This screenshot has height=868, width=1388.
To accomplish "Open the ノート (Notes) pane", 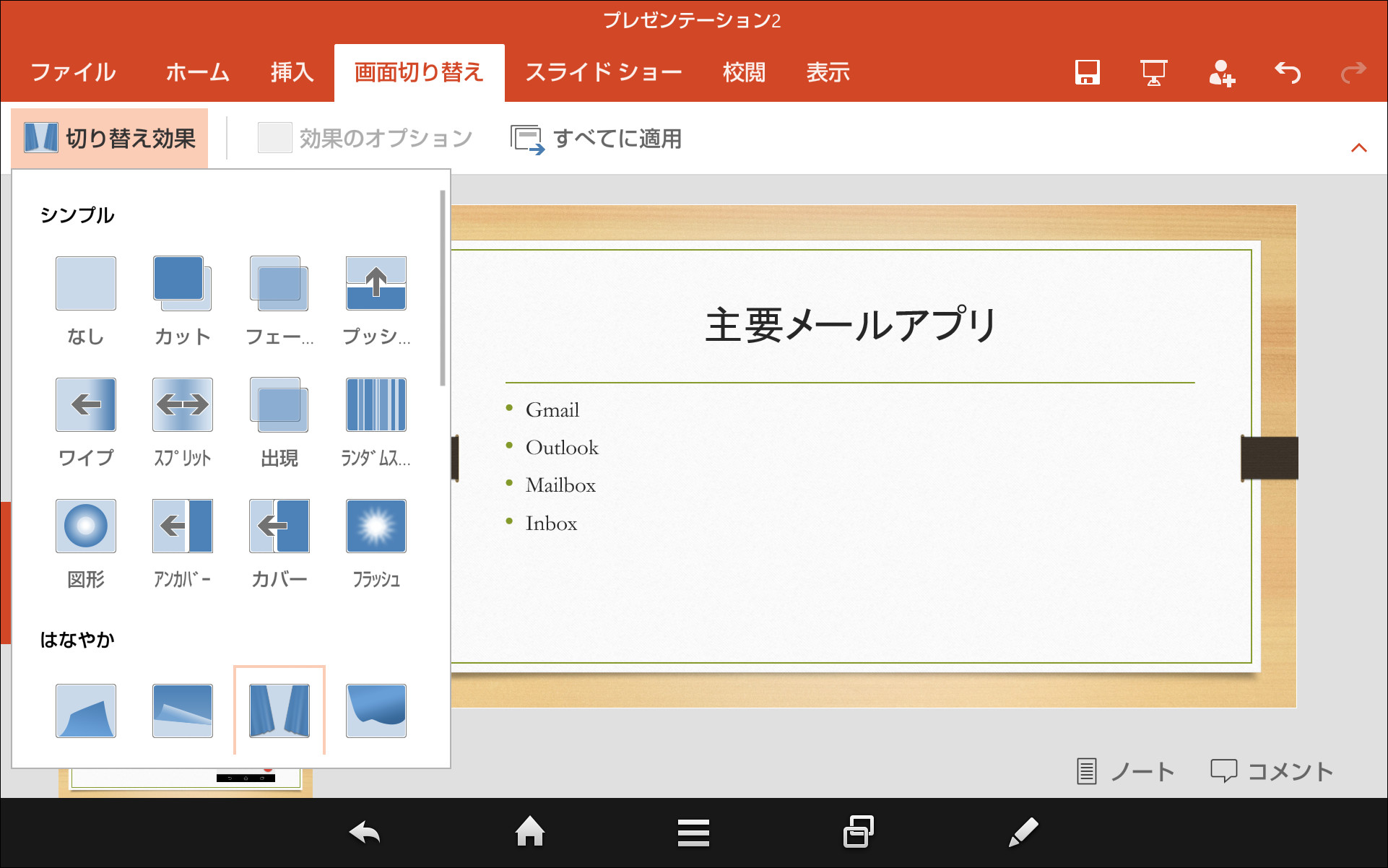I will pyautogui.click(x=1125, y=771).
